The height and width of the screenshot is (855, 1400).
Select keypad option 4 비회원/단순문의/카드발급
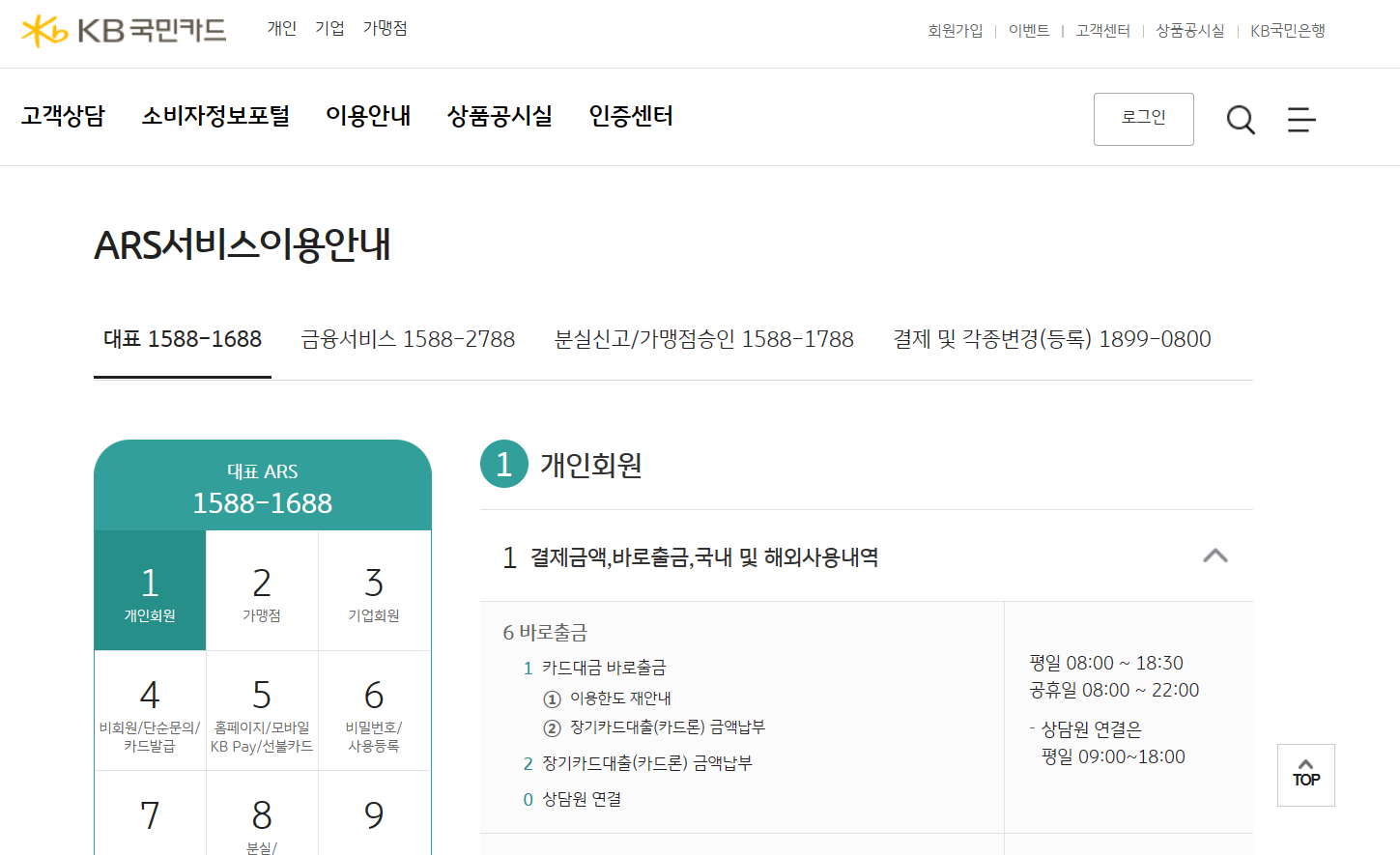(150, 710)
